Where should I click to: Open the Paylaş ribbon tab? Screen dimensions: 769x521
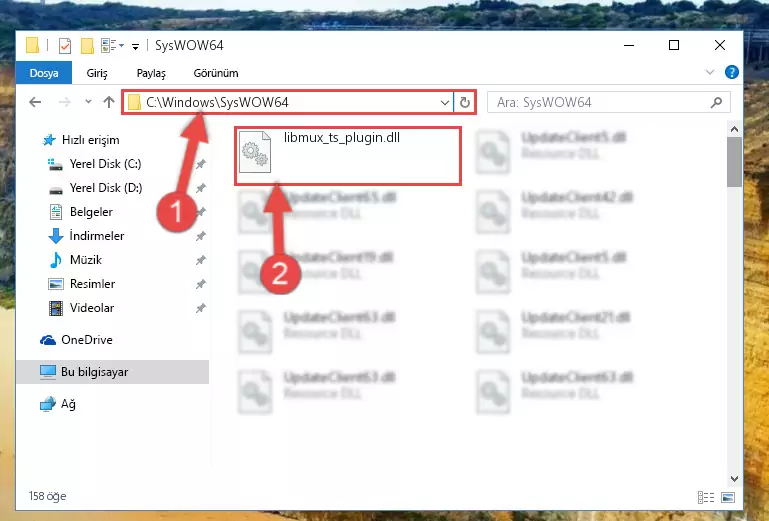click(x=151, y=73)
